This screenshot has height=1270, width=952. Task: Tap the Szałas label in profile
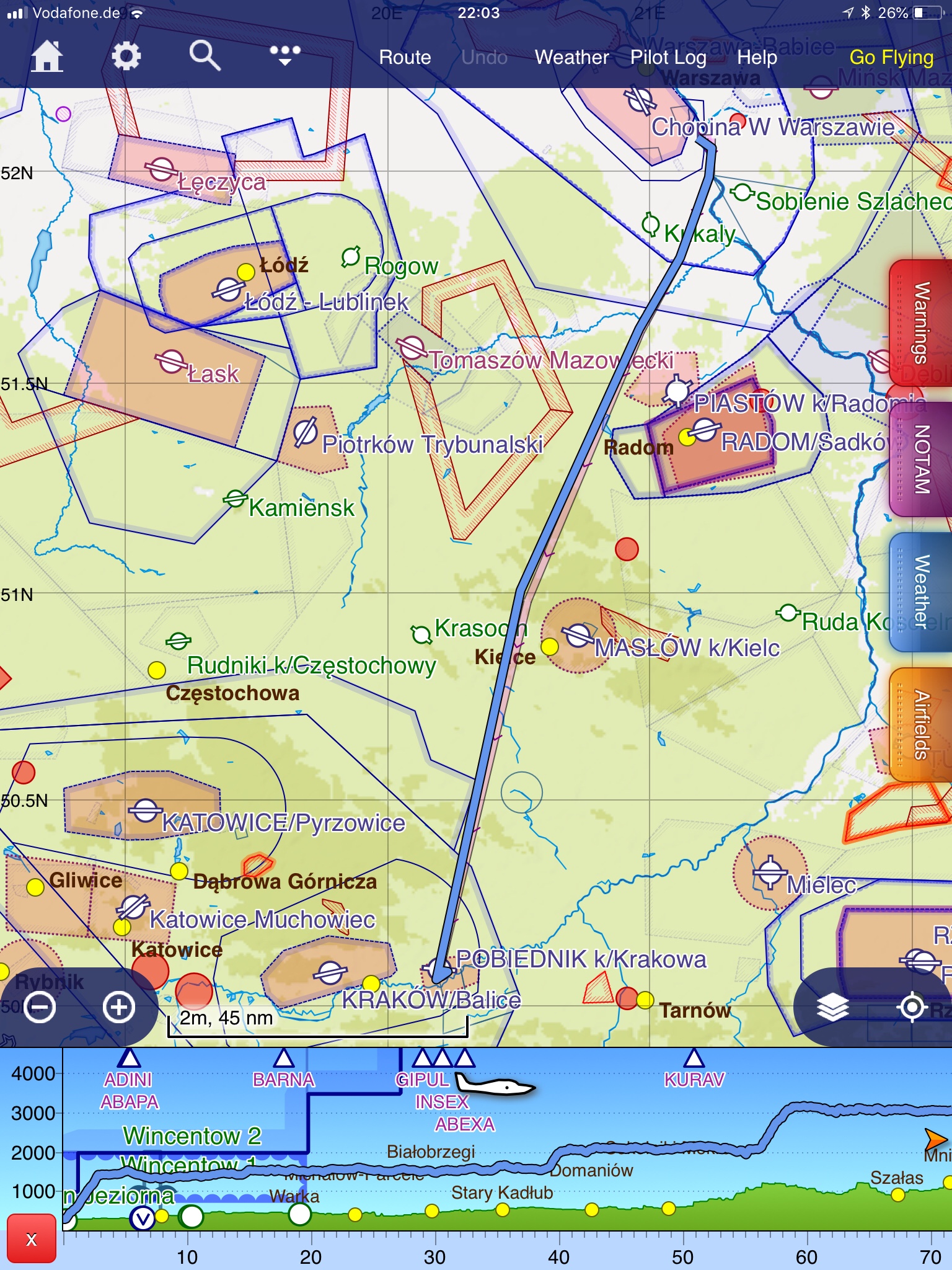pos(897,1178)
